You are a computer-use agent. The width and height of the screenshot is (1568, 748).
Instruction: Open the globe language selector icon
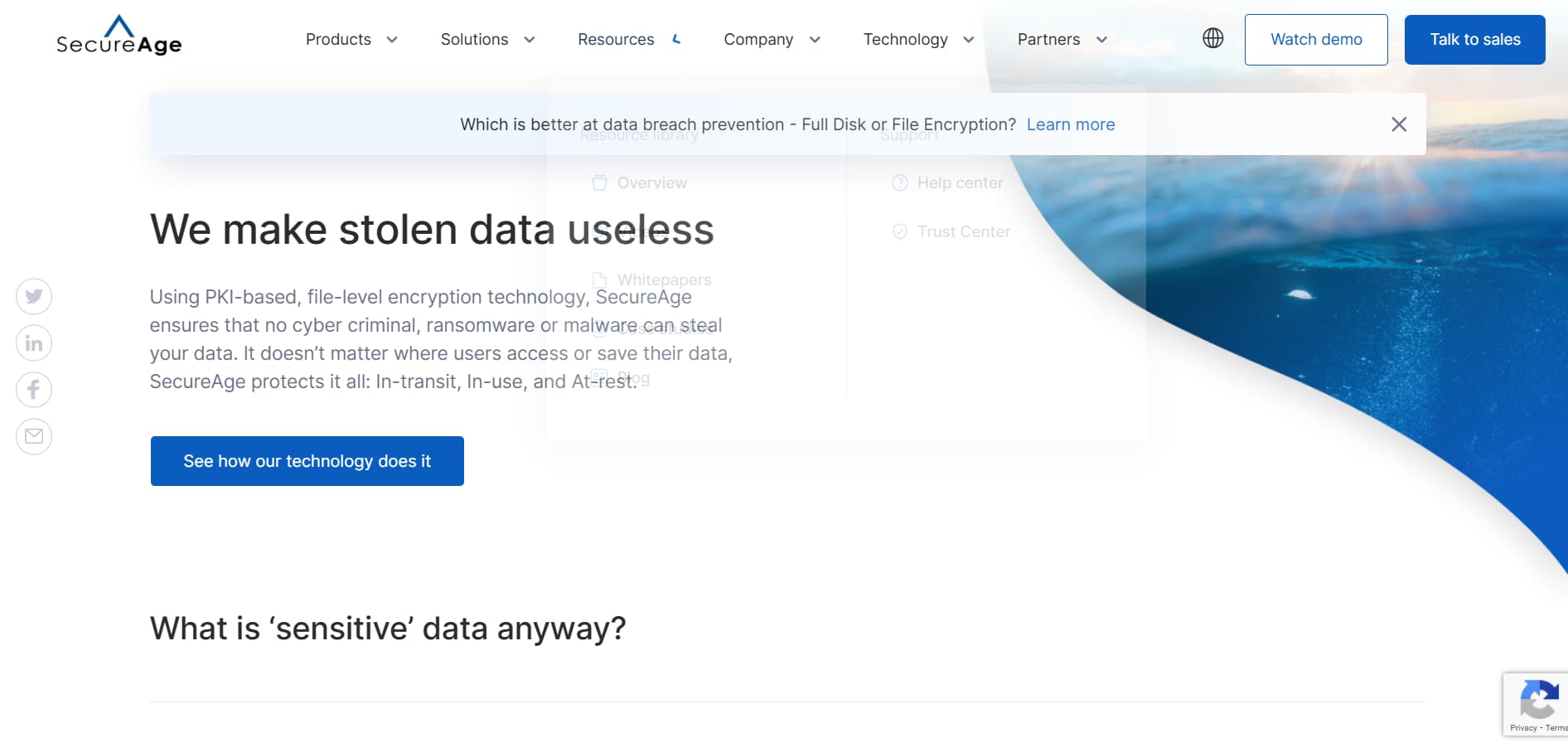[x=1212, y=37]
